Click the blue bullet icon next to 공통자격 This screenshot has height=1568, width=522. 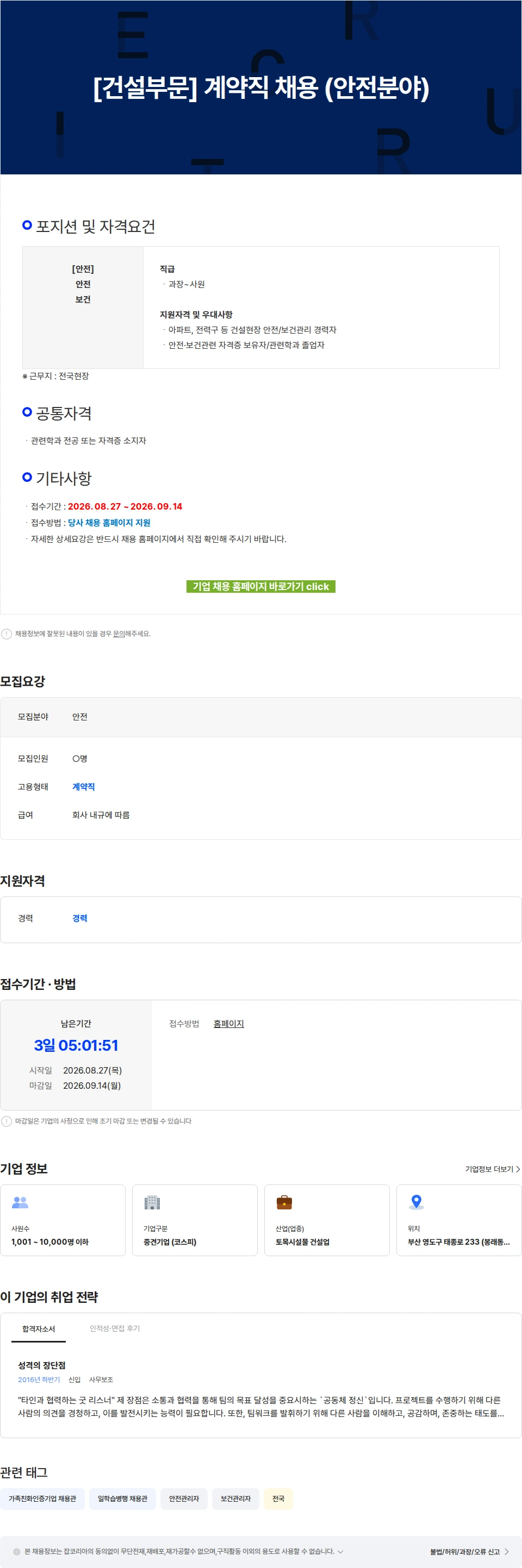coord(27,412)
